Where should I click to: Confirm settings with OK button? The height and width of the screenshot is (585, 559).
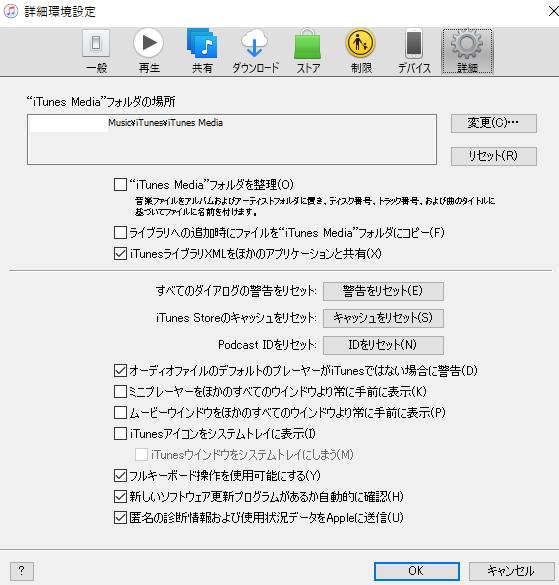pyautogui.click(x=416, y=571)
